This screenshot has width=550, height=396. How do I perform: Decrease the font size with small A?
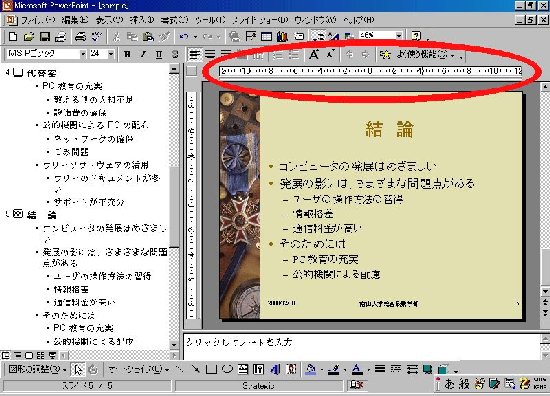coord(330,54)
